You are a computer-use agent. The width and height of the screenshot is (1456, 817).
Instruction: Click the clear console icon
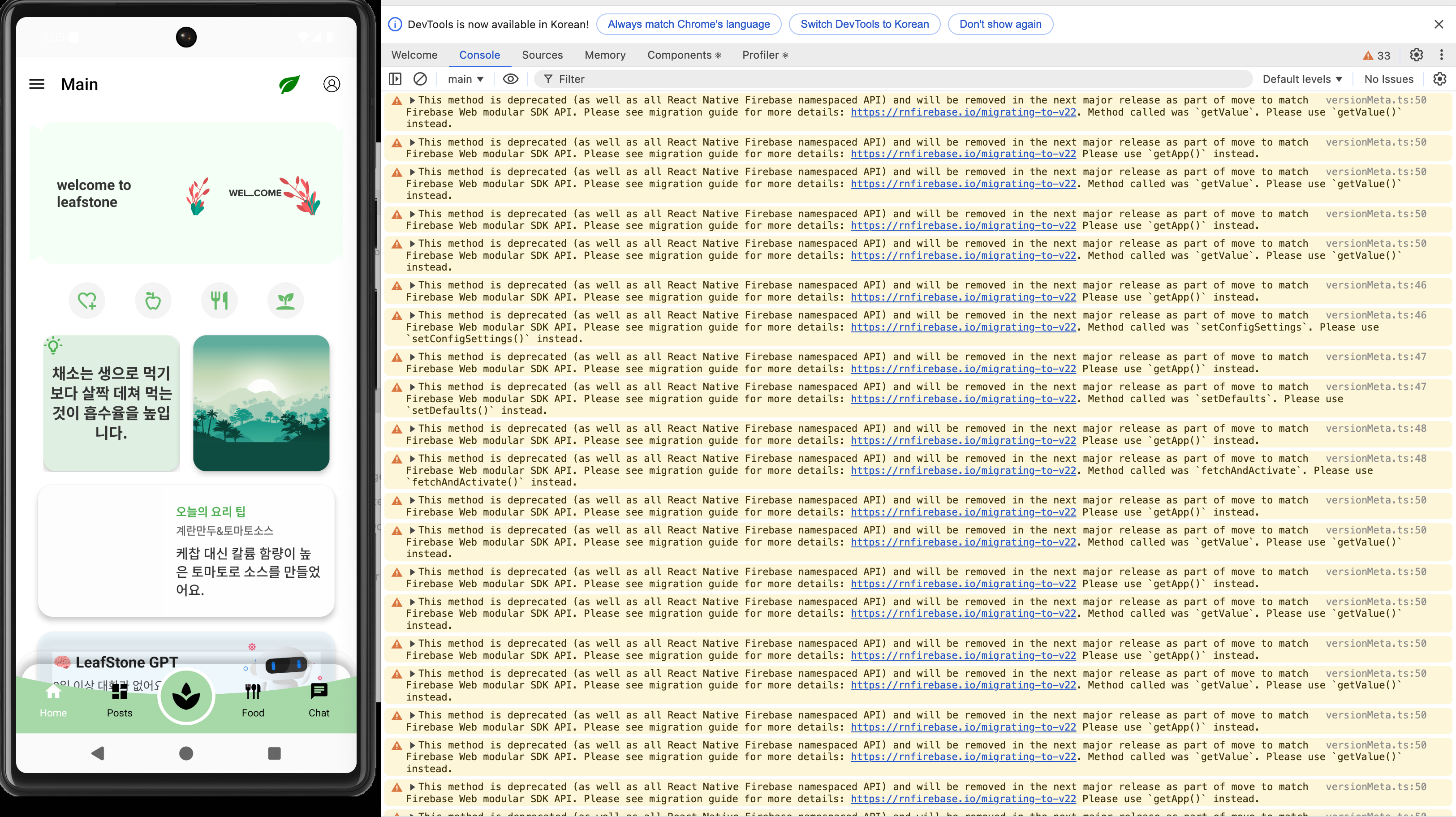tap(420, 79)
